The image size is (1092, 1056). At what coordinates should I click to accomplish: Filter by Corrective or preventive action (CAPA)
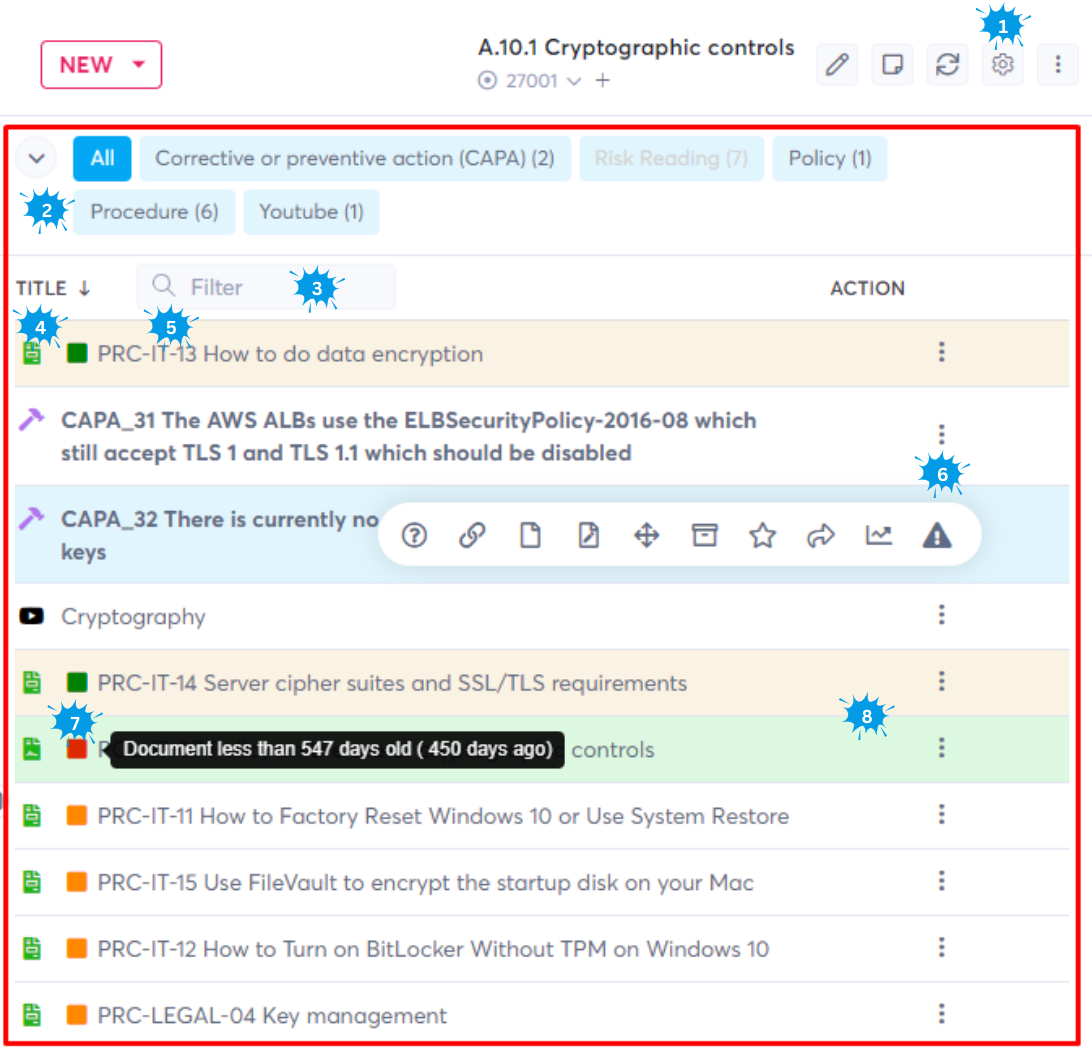[x=354, y=159]
